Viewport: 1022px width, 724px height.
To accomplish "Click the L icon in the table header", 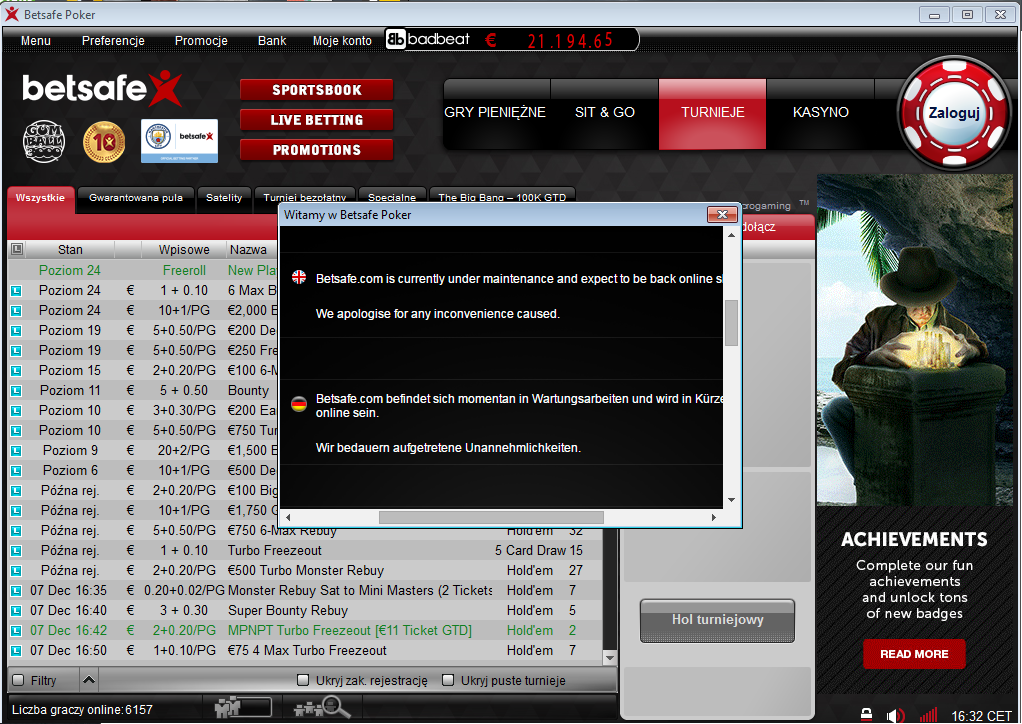I will coord(17,249).
